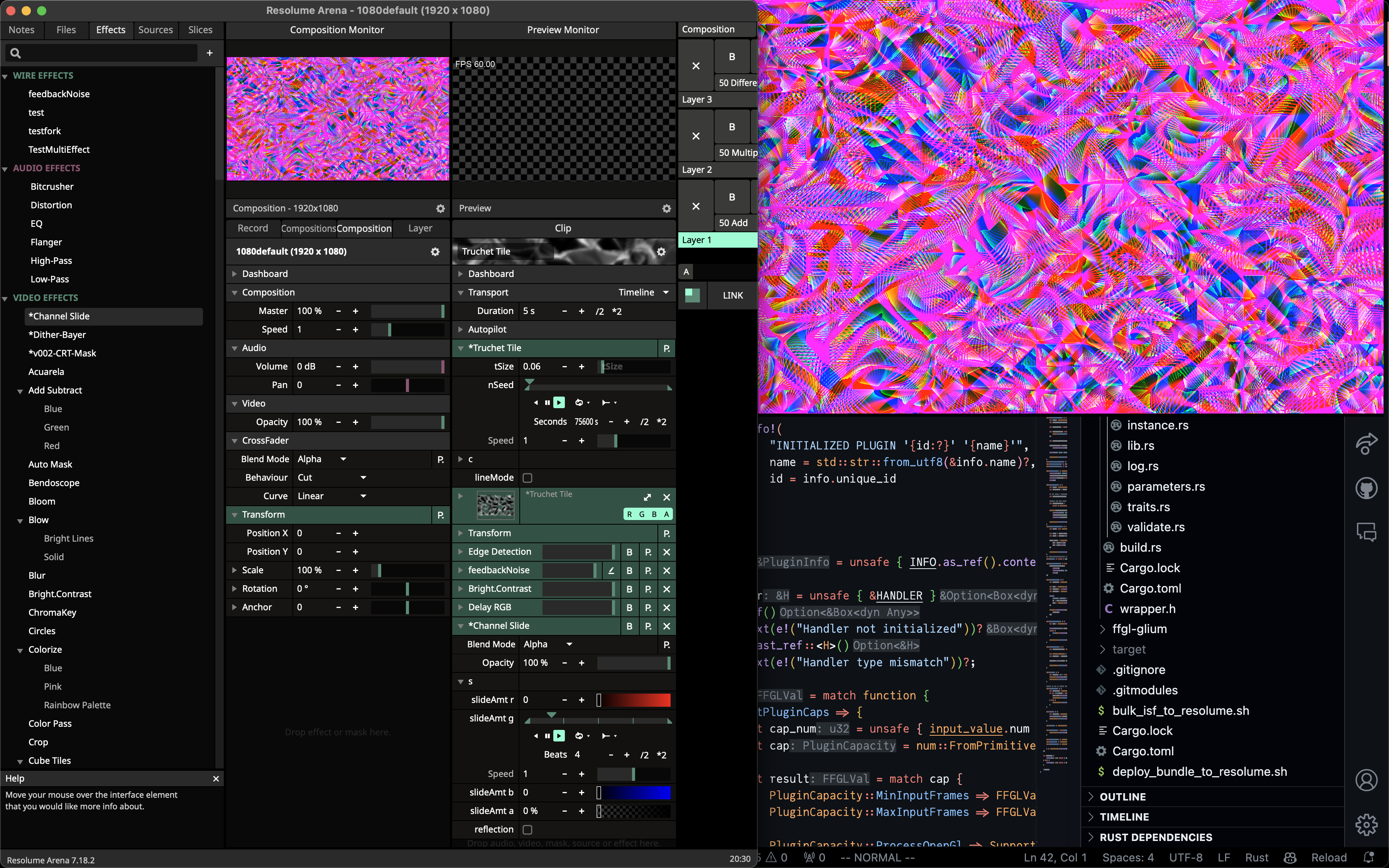This screenshot has width=1389, height=868.
Task: Enable the lineMode checkbox
Action: pyautogui.click(x=527, y=478)
